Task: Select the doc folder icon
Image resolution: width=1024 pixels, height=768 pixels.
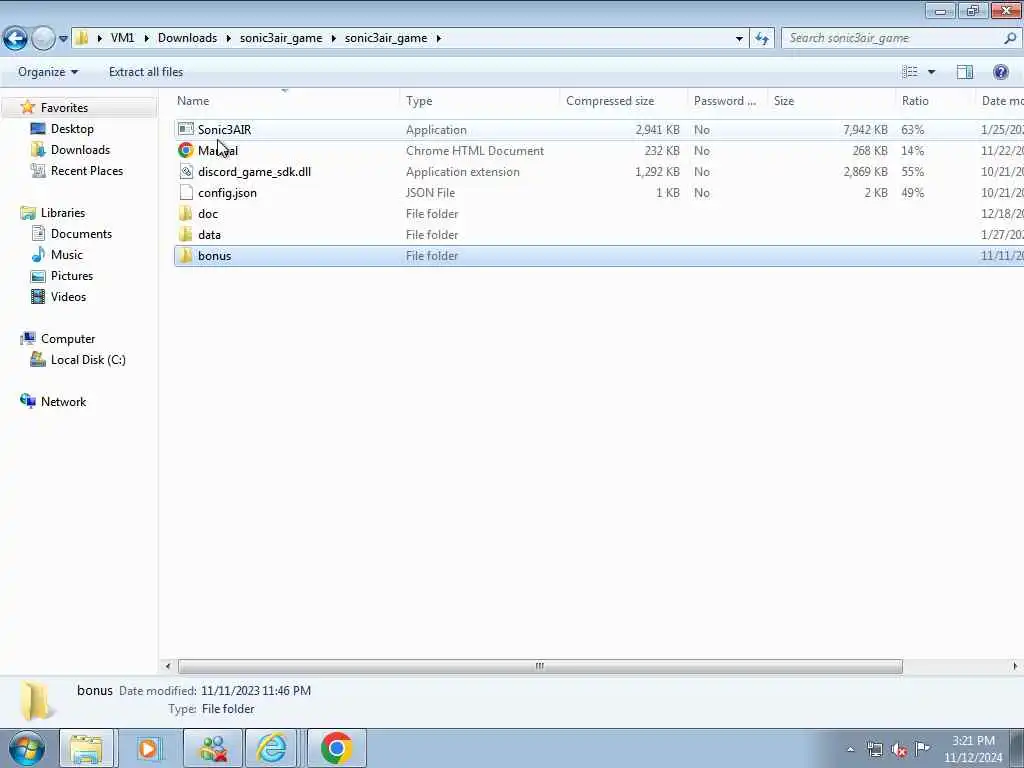Action: tap(186, 213)
